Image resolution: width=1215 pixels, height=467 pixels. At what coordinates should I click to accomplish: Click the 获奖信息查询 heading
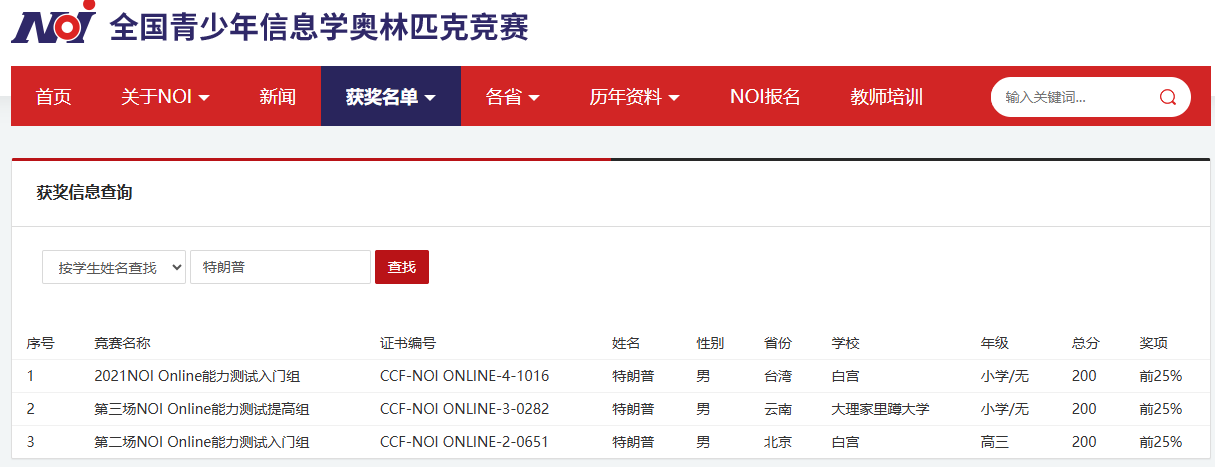(x=84, y=192)
